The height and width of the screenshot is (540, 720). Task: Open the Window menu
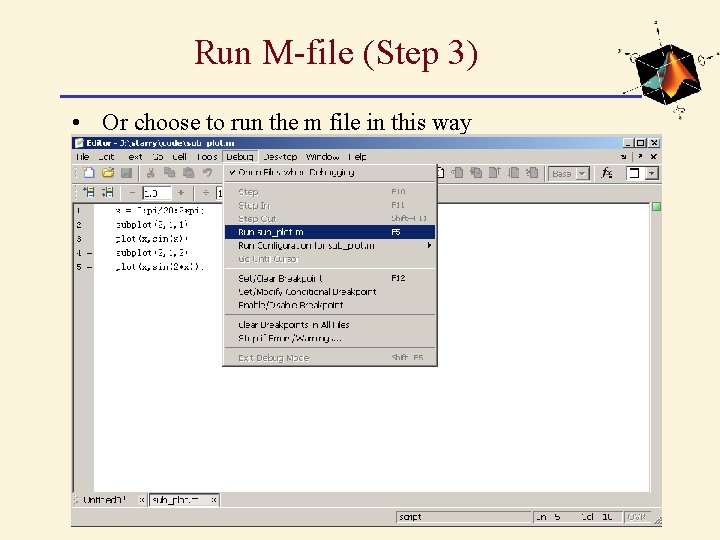tap(322, 157)
